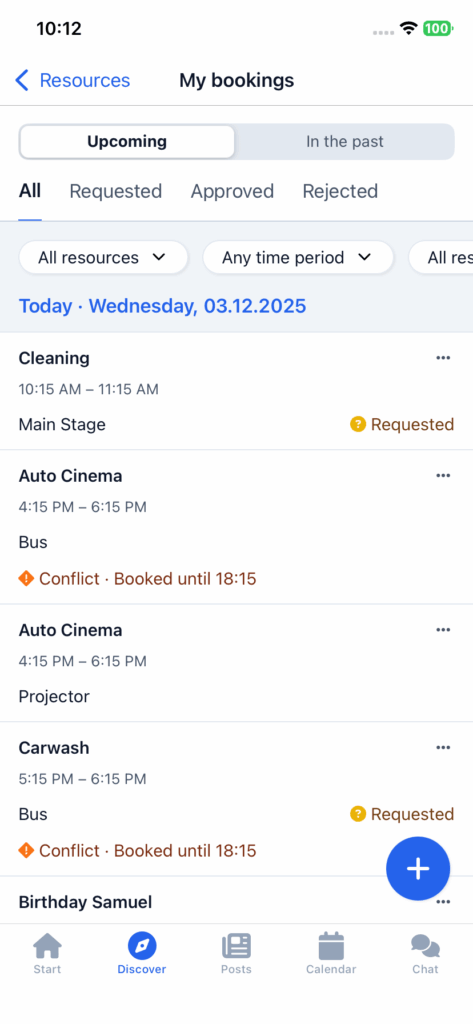Select the Requested tab
This screenshot has height=1024, width=473.
116,191
